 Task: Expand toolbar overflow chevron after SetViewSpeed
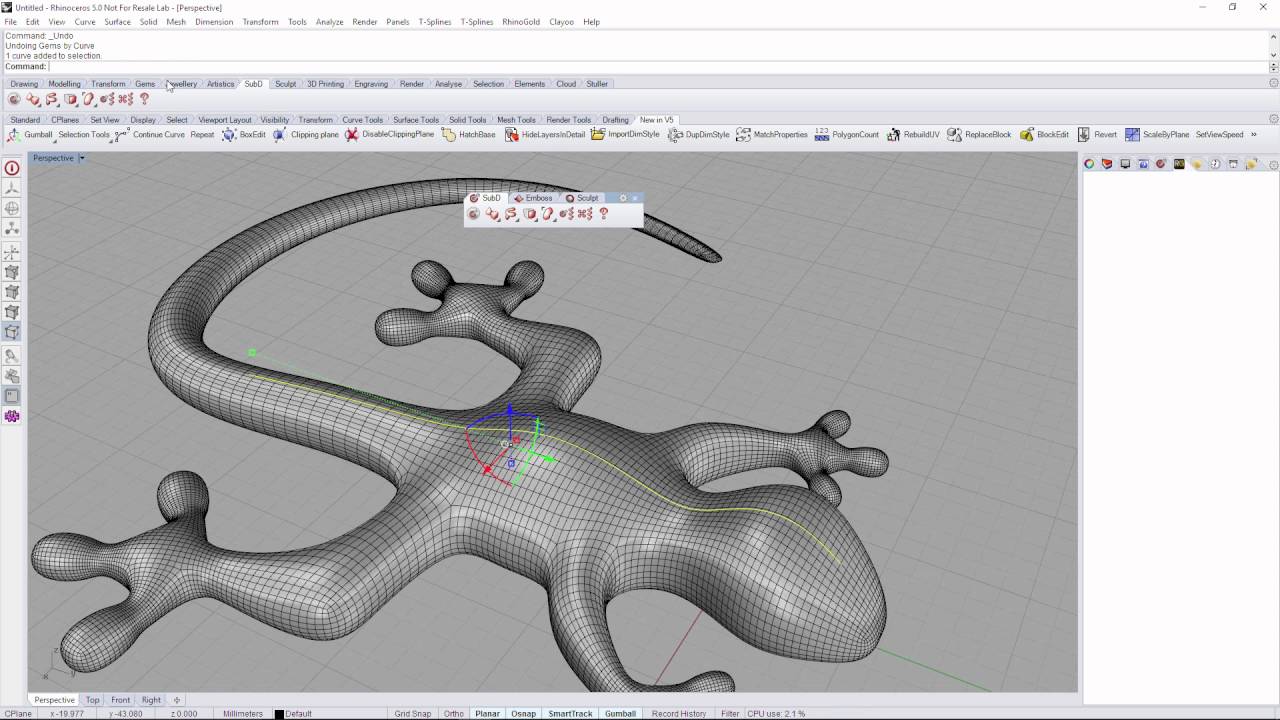[x=1254, y=134]
